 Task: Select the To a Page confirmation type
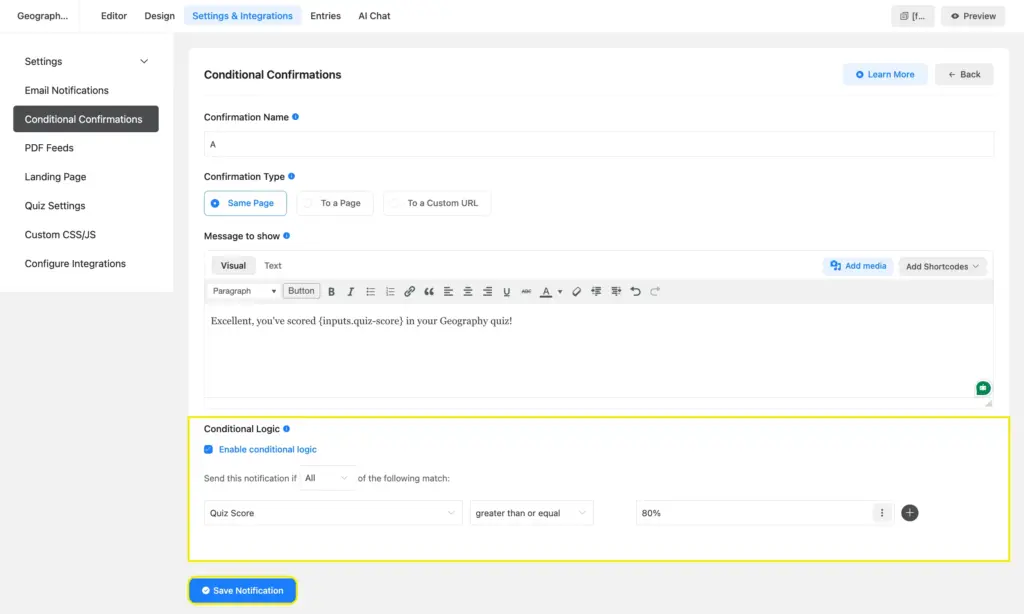[x=334, y=203]
